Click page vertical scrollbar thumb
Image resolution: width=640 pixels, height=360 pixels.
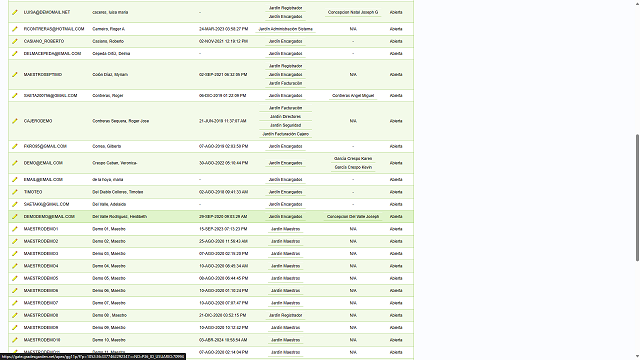(637, 198)
